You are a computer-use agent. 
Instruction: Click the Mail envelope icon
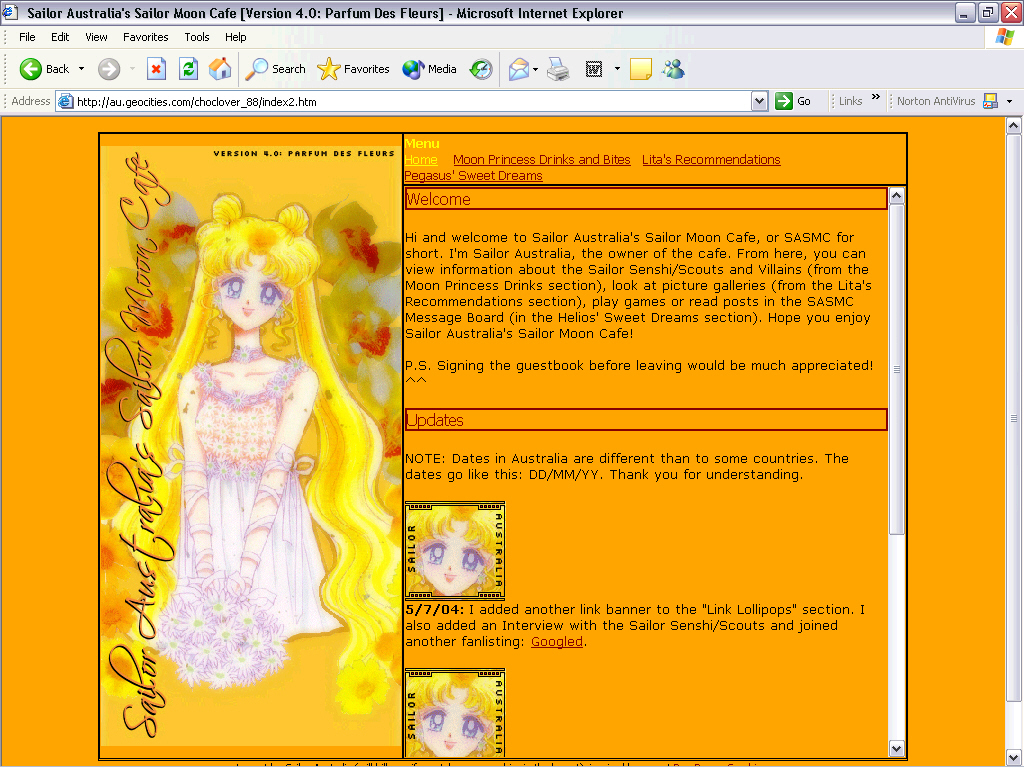tap(519, 69)
